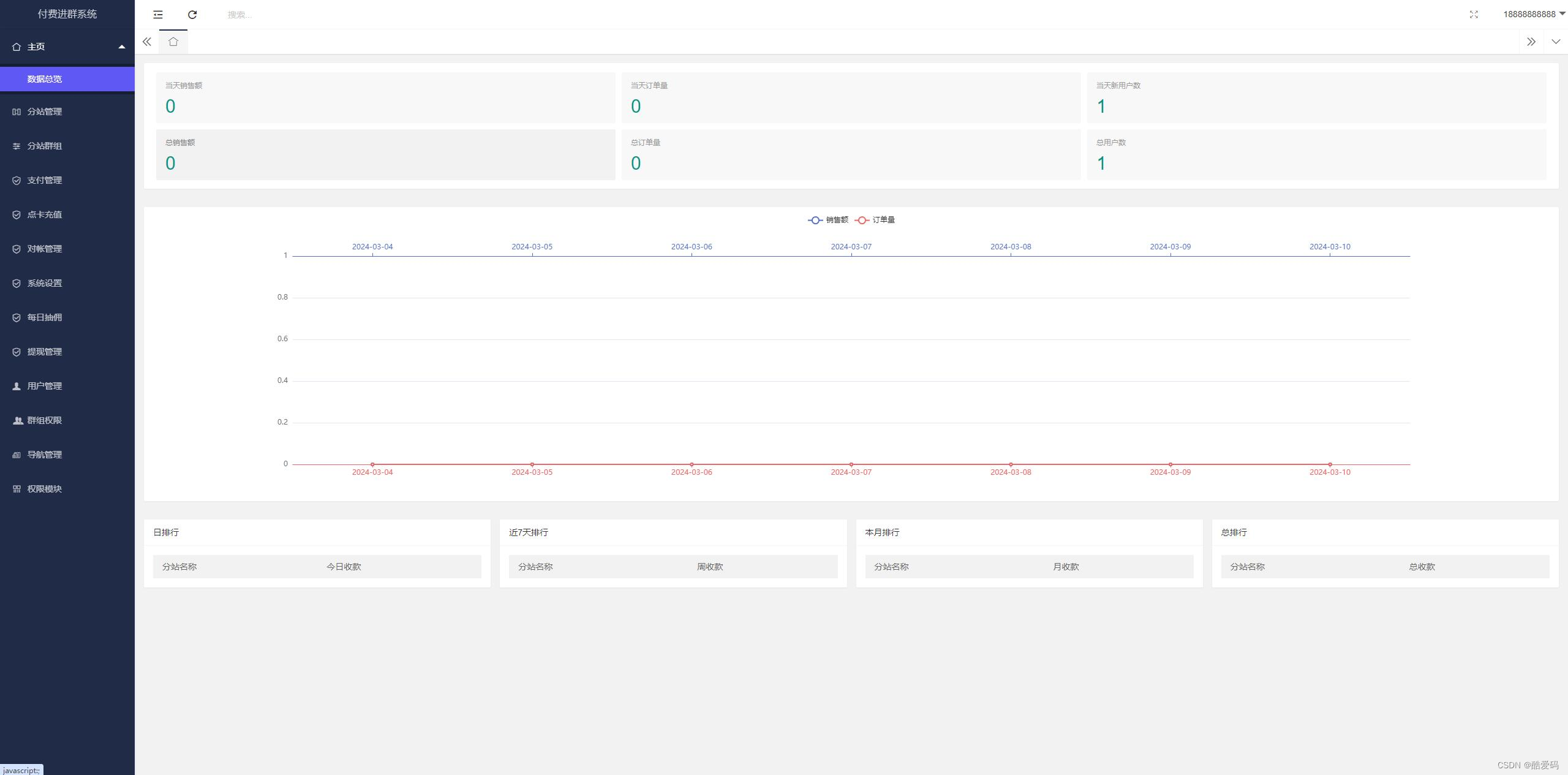The image size is (1568, 775).
Task: Click the 每日抽佣 shield icon
Action: [17, 317]
